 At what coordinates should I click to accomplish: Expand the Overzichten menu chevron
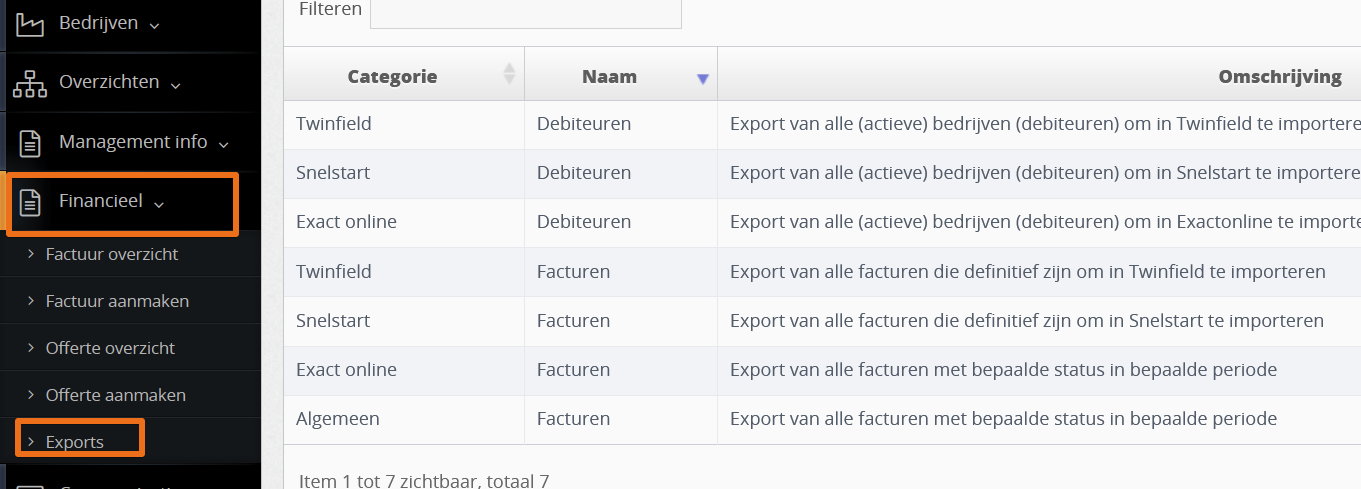(x=175, y=86)
